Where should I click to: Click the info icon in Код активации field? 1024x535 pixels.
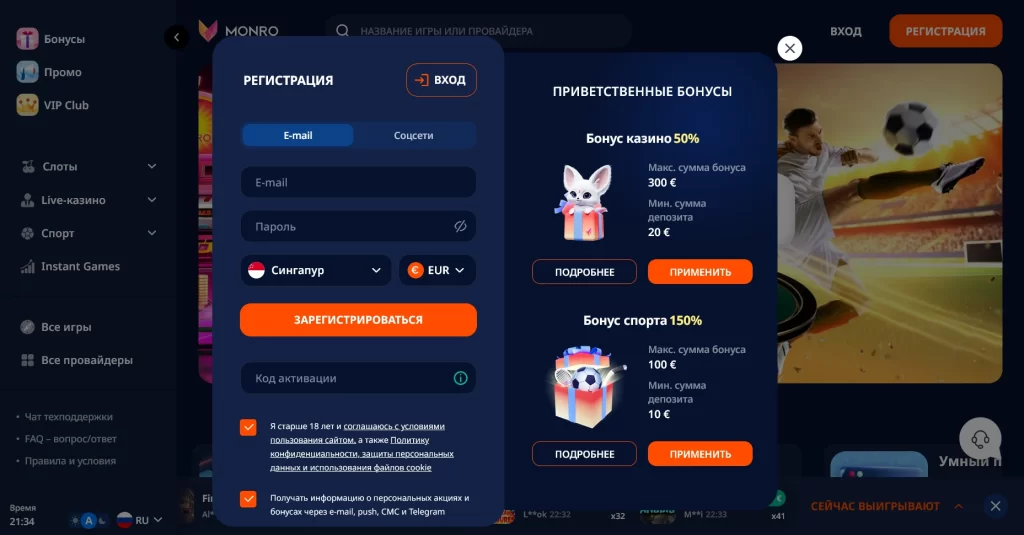click(460, 378)
